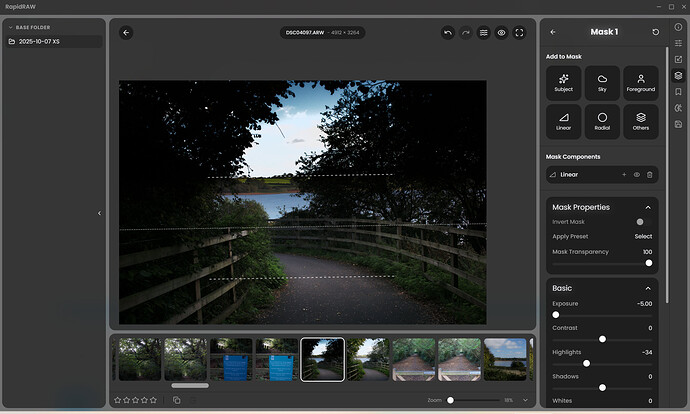Open the masks panel in right sidebar
The height and width of the screenshot is (414, 690).
[678, 75]
